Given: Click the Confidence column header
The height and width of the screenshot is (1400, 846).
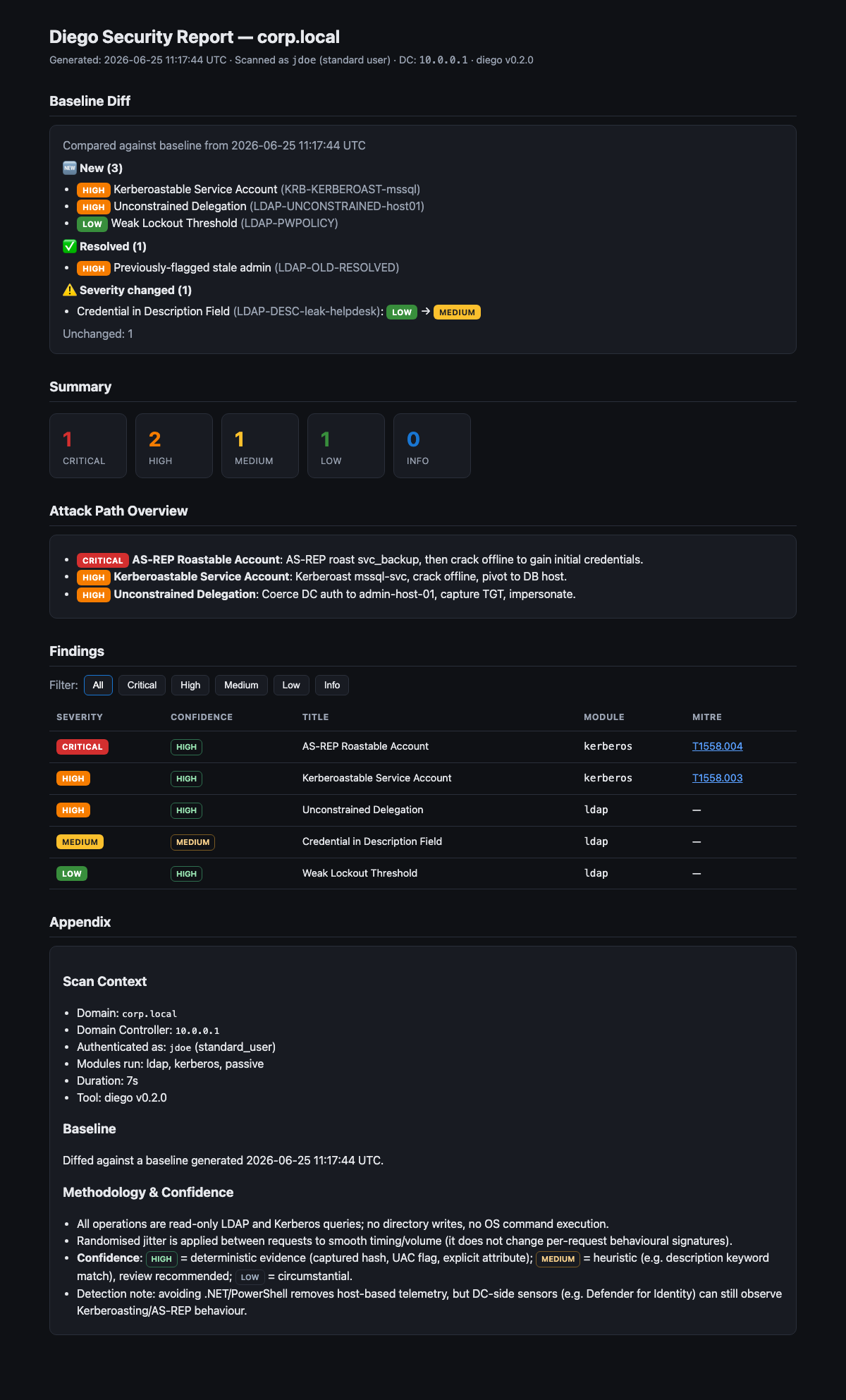Looking at the screenshot, I should tap(202, 717).
